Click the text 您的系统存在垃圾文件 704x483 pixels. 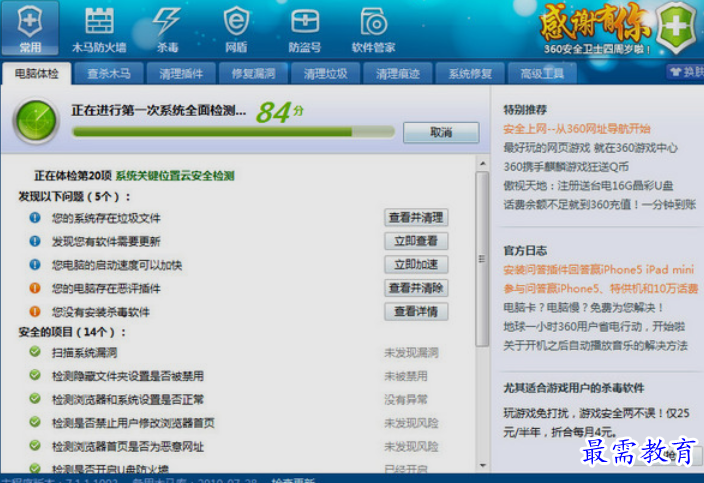pos(106,218)
